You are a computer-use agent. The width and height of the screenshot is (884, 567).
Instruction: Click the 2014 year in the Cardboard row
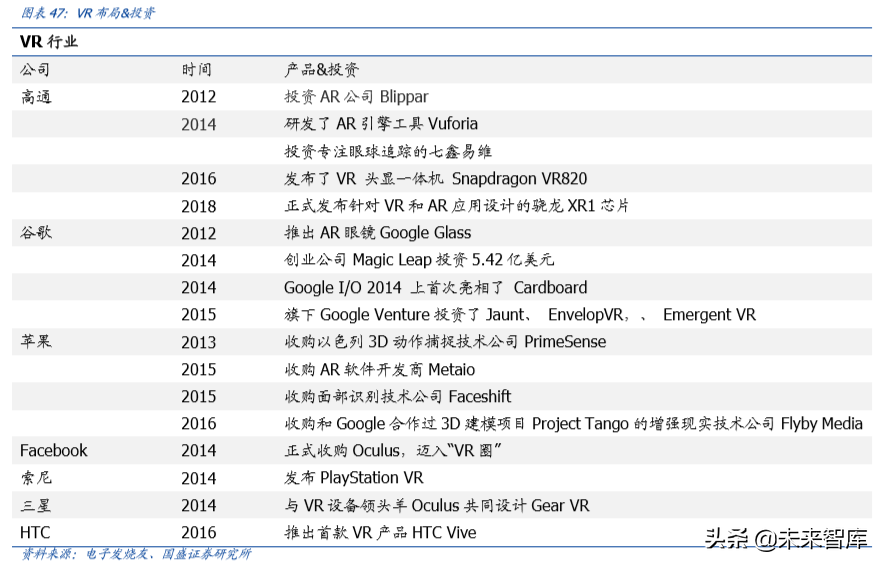tap(198, 288)
